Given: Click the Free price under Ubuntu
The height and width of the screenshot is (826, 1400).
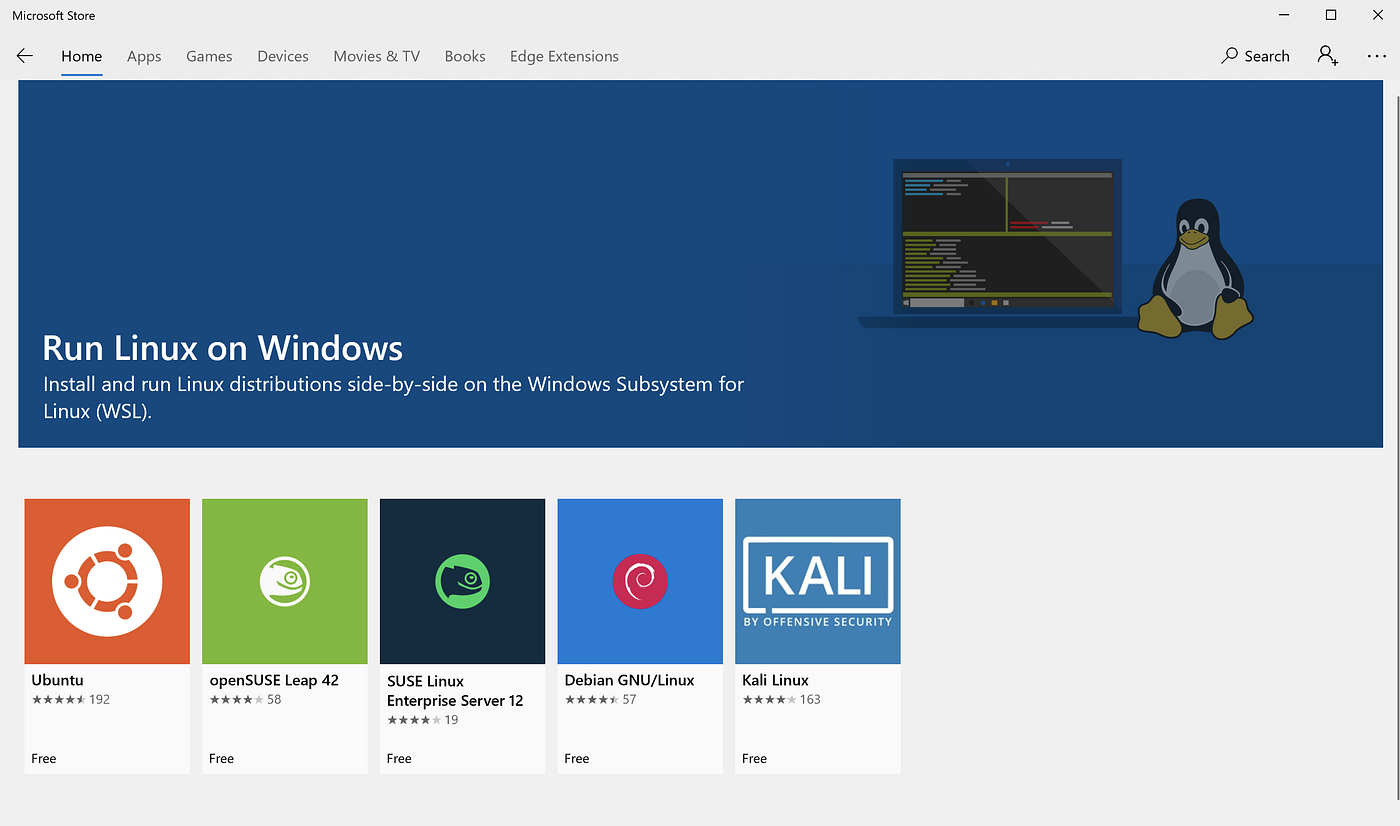Looking at the screenshot, I should (x=44, y=758).
